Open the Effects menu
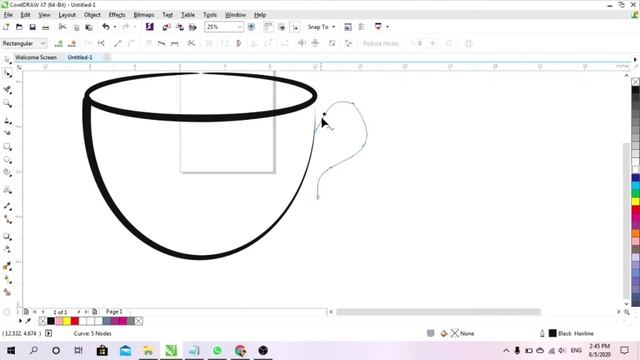Viewport: 640px width, 360px height. point(117,15)
